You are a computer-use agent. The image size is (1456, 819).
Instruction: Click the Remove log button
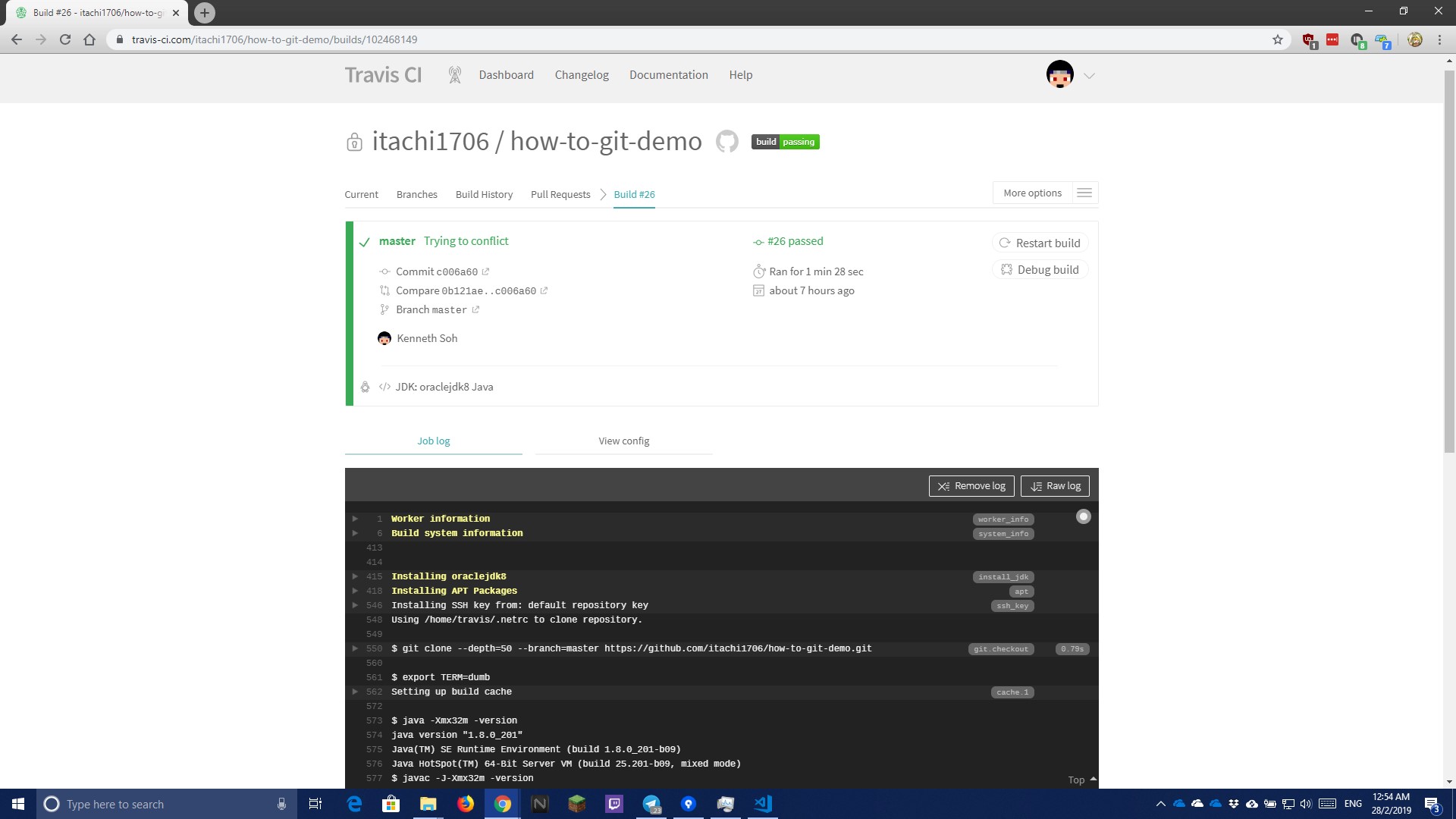pos(971,486)
